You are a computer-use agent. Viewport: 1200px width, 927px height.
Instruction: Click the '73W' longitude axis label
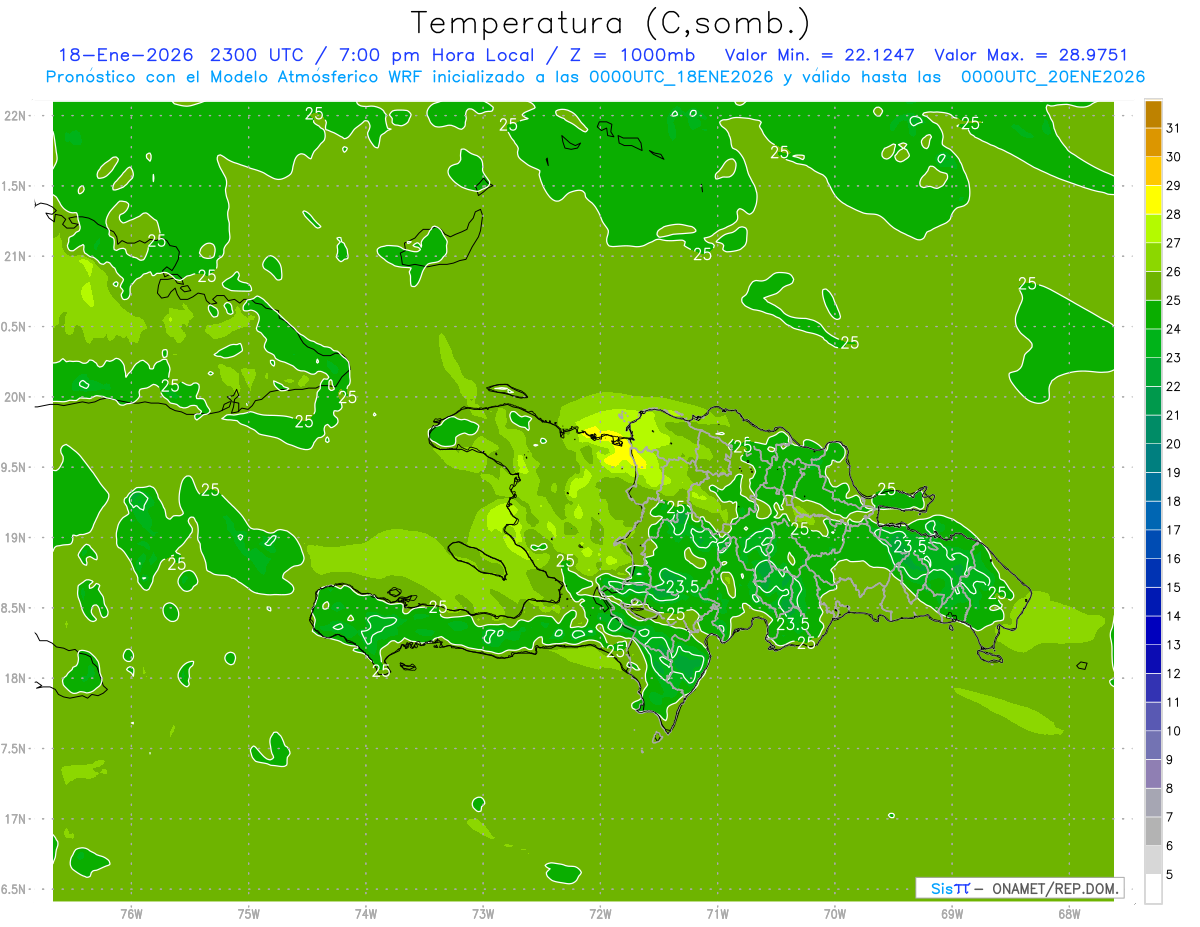pyautogui.click(x=483, y=914)
